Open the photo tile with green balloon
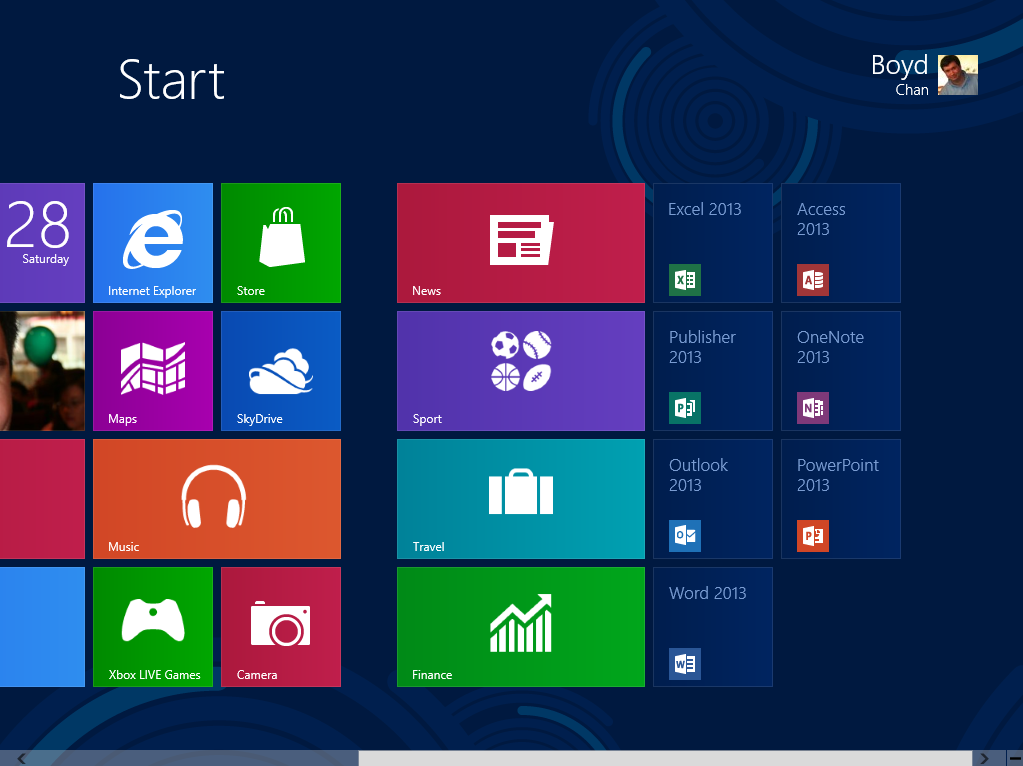Image resolution: width=1023 pixels, height=766 pixels. (42, 371)
